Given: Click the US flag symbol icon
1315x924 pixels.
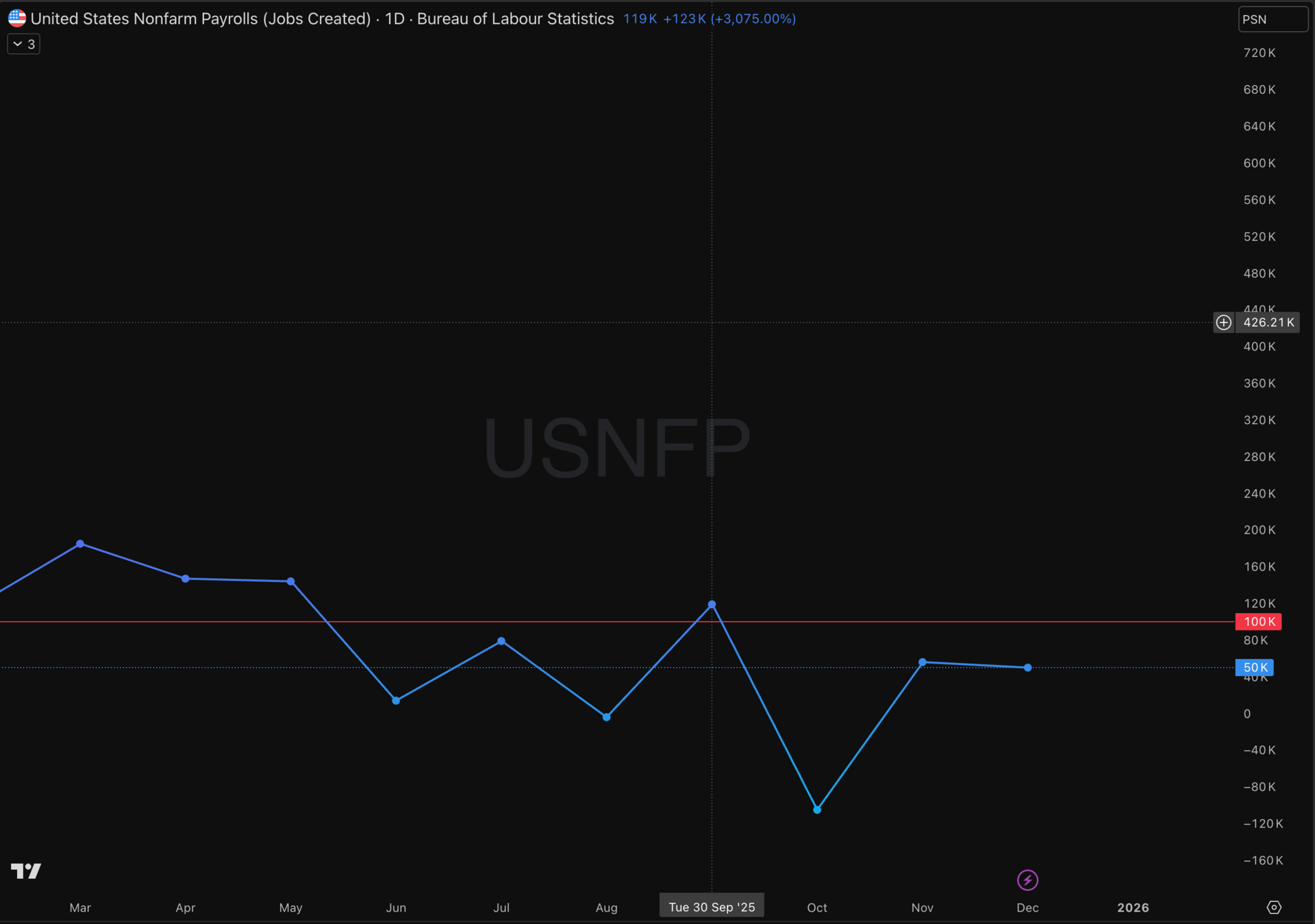Looking at the screenshot, I should click(17, 18).
